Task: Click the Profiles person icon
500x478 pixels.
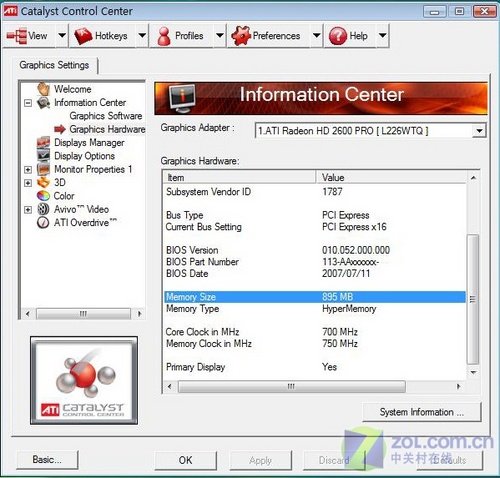Action: (164, 36)
